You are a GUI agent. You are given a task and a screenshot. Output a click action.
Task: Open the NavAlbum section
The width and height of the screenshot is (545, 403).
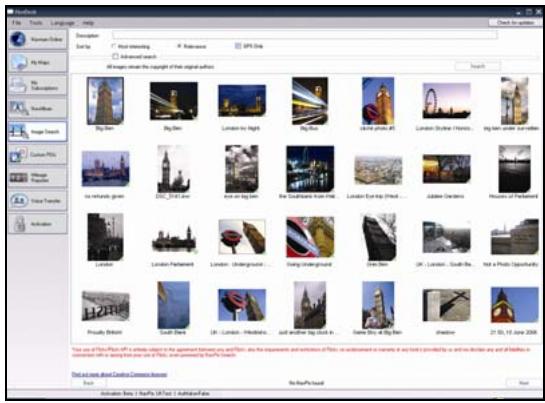tap(38, 108)
